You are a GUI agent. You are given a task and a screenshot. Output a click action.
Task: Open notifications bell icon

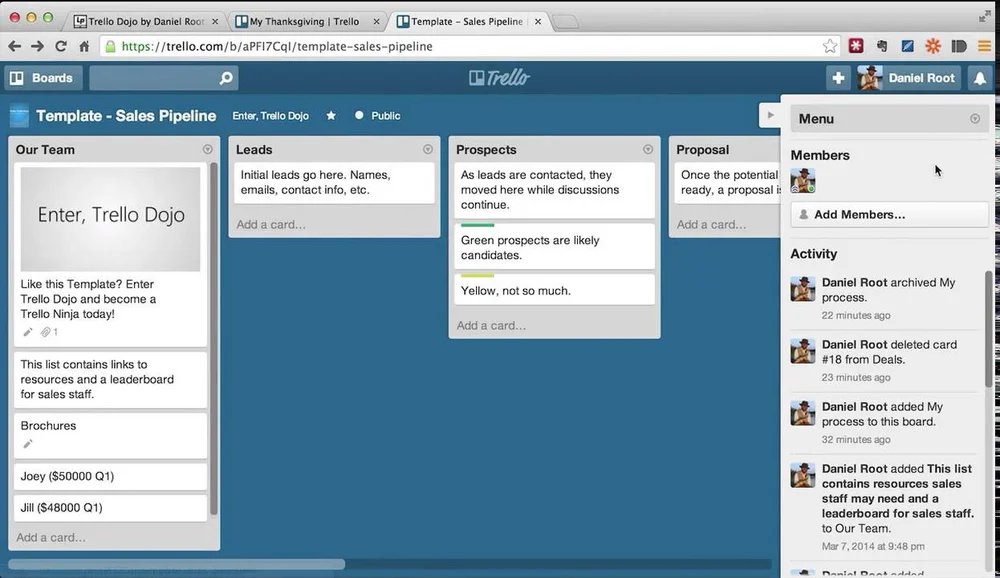coord(980,78)
